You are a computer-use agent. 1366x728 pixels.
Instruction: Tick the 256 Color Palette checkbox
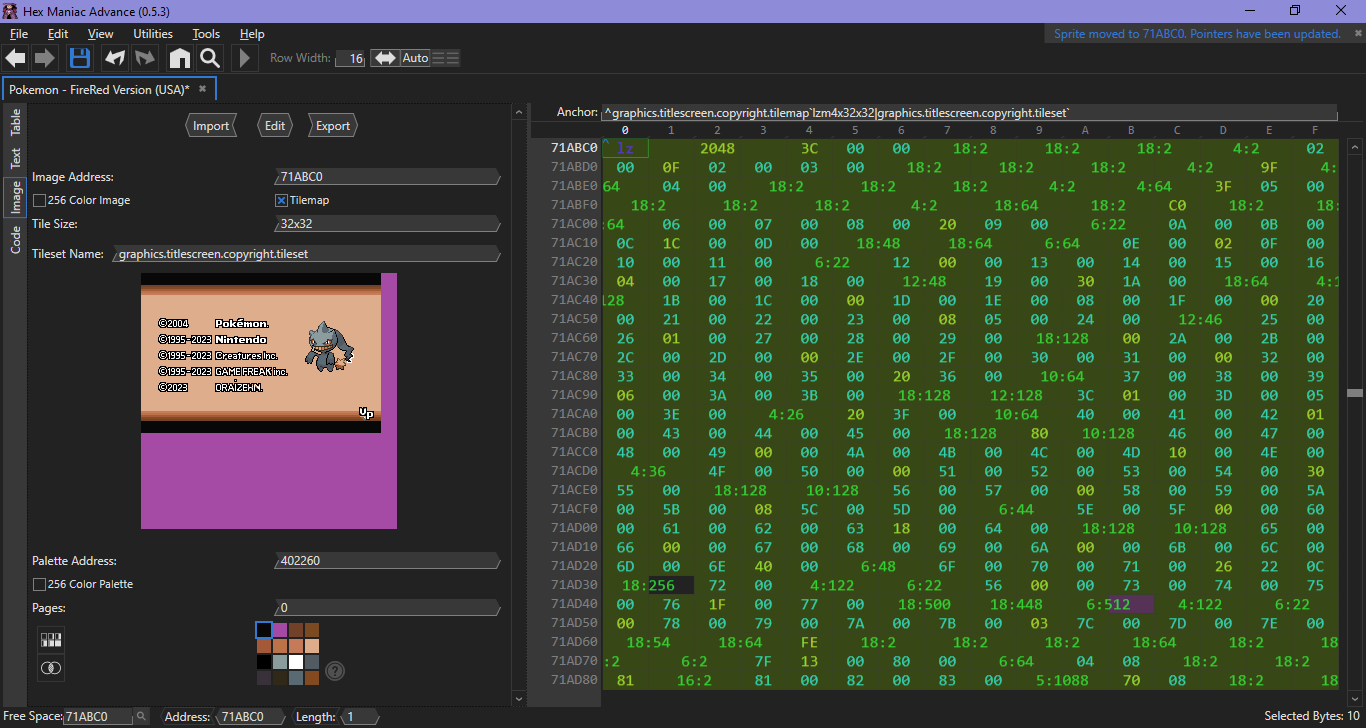(x=40, y=584)
